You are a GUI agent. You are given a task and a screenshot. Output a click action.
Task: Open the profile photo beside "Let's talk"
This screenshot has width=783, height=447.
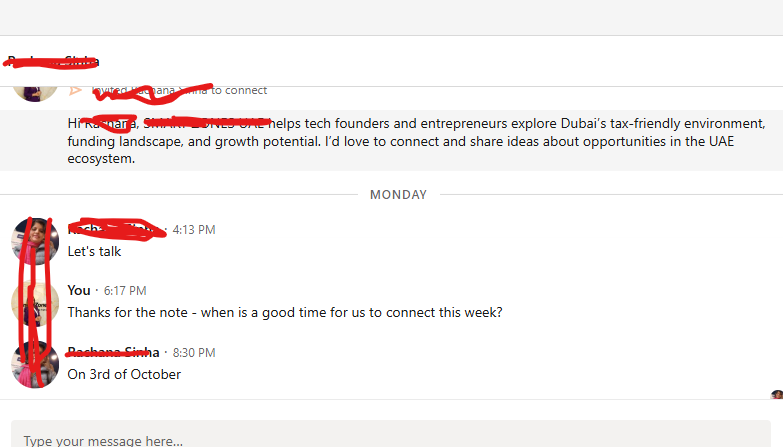point(35,241)
